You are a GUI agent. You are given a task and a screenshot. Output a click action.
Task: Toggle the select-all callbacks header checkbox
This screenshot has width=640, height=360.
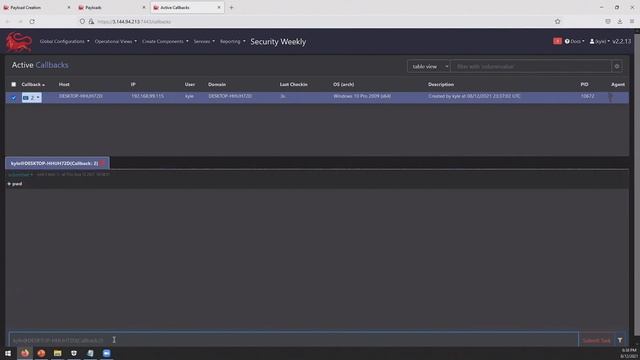13,84
